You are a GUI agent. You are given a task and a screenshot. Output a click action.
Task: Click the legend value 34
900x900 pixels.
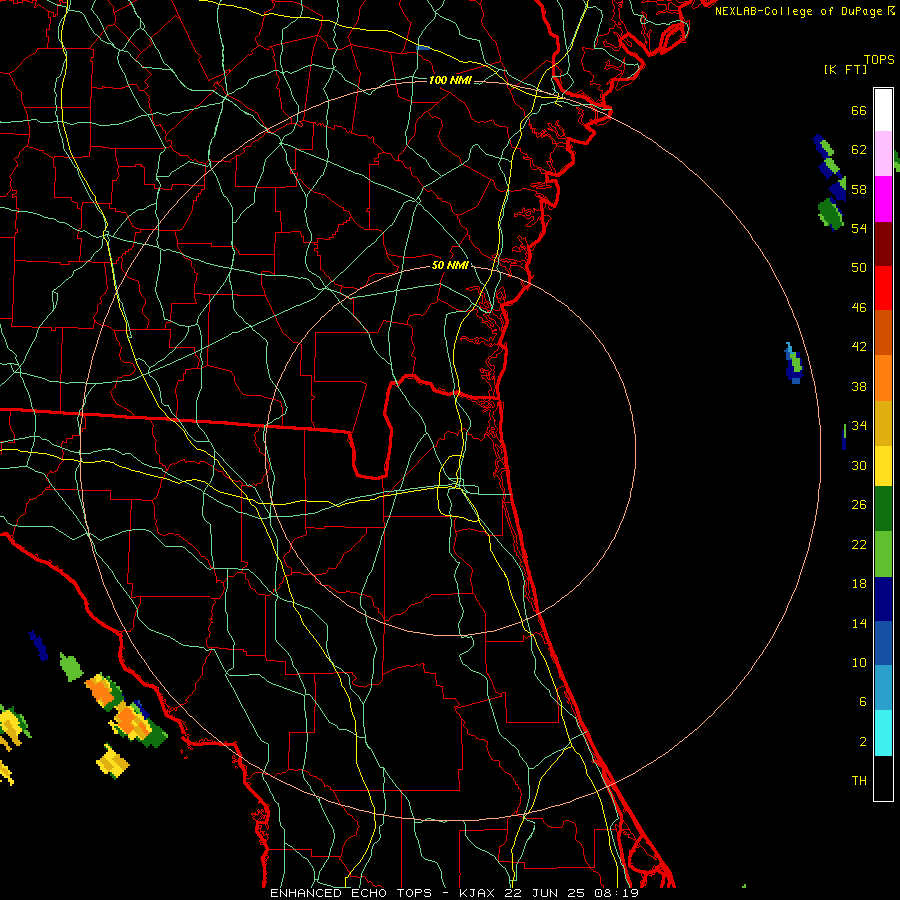tap(859, 426)
